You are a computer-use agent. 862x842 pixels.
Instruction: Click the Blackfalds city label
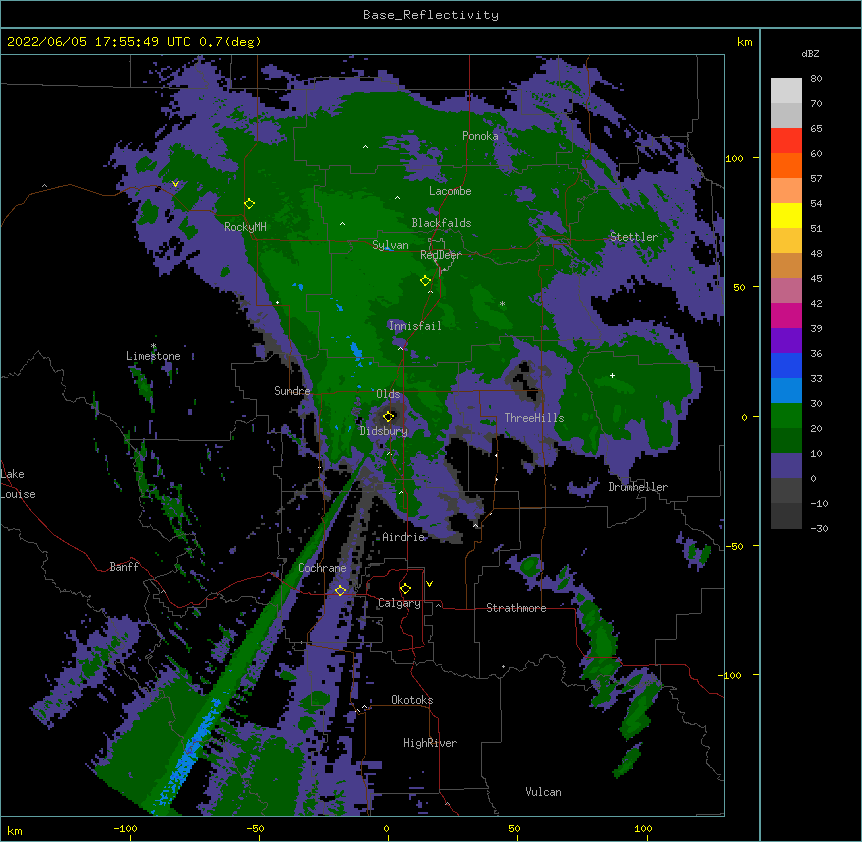point(441,223)
